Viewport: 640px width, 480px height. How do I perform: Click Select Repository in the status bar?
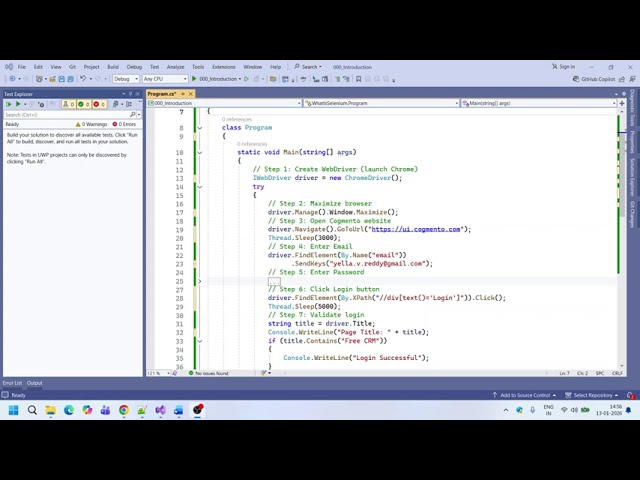[591, 395]
